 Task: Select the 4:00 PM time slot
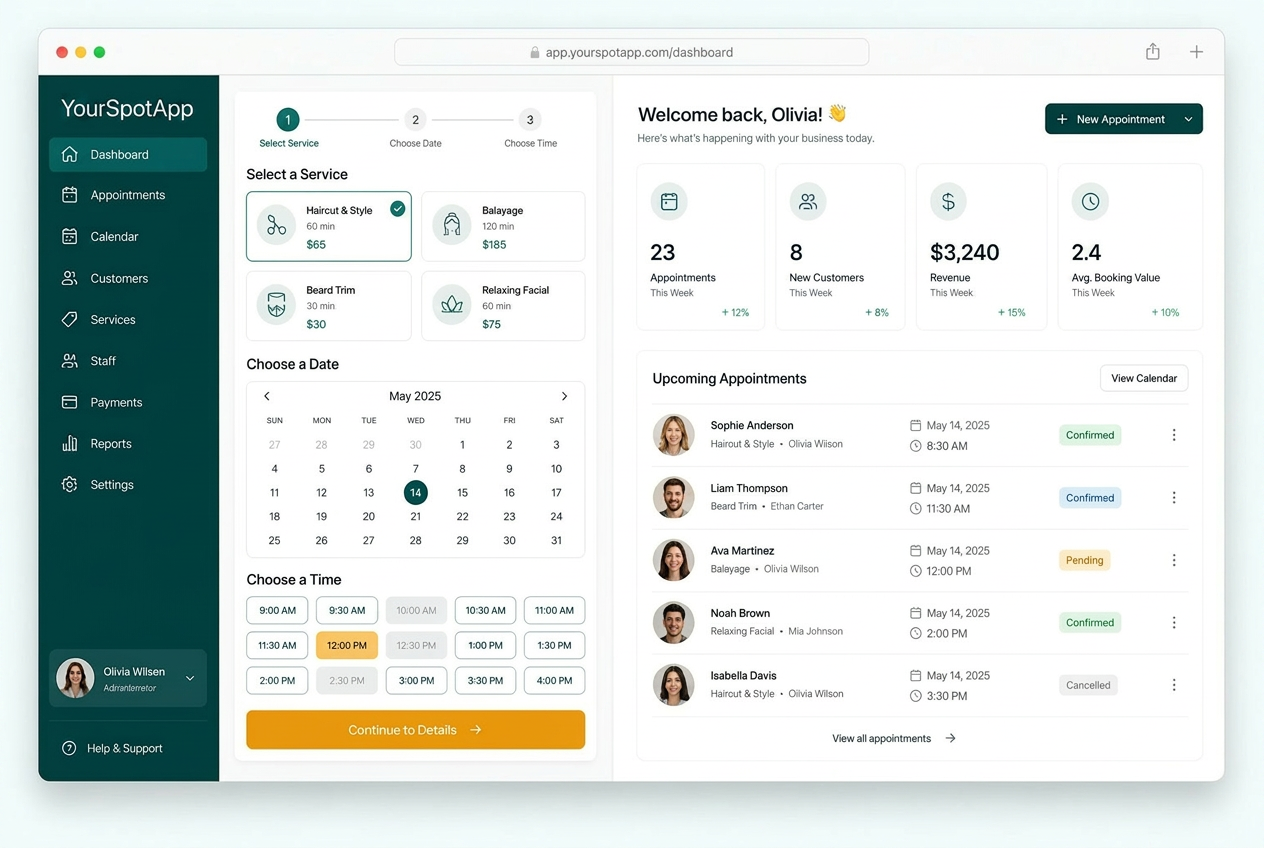coord(554,680)
